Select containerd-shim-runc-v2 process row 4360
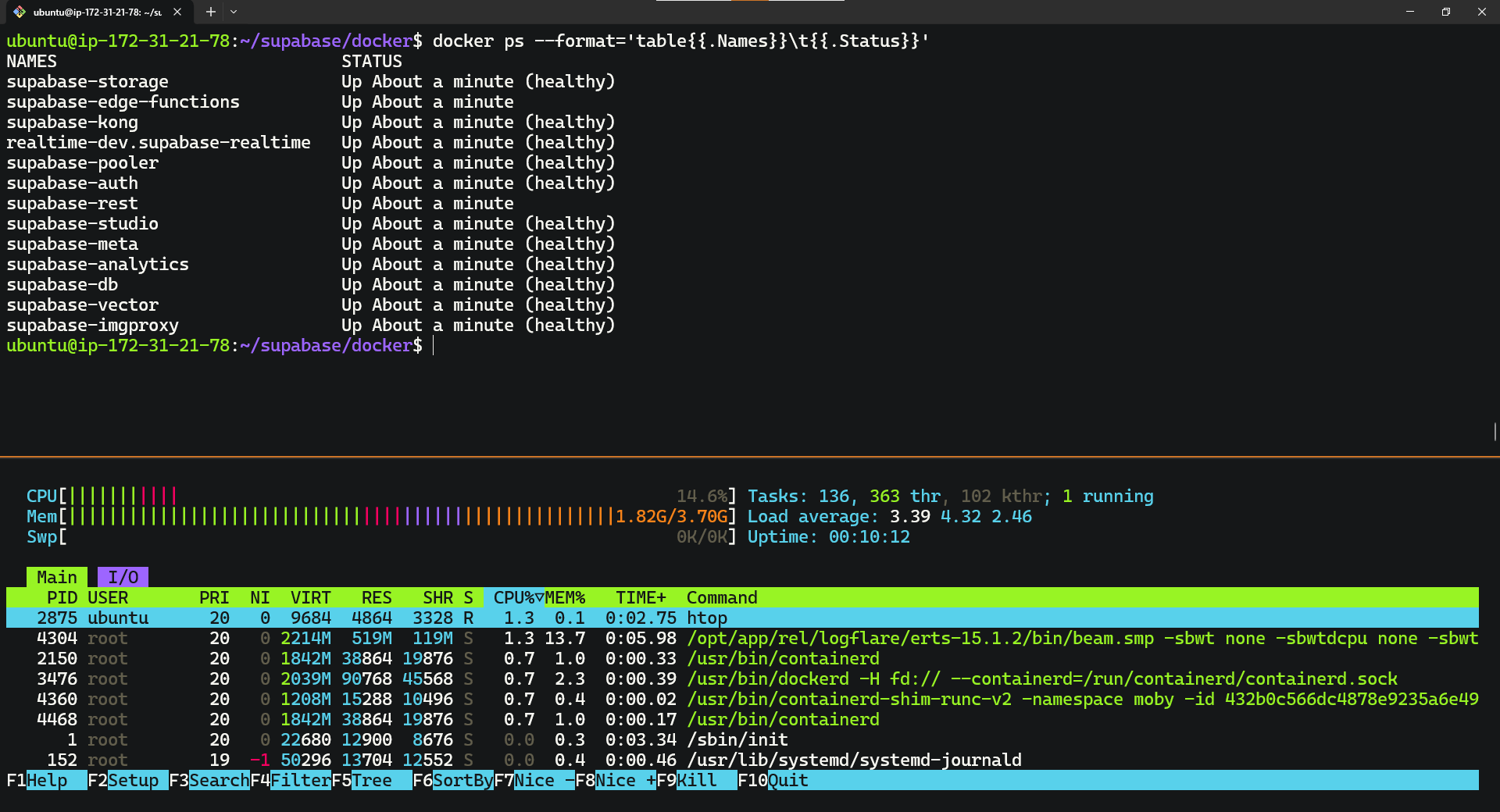 tap(742, 699)
